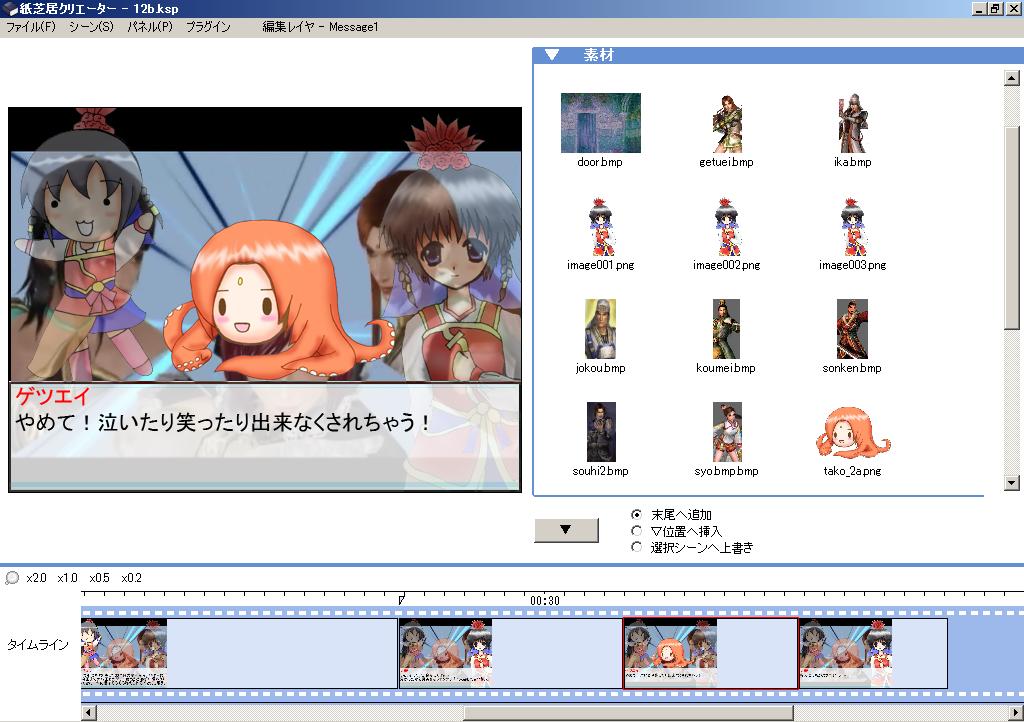Click the タイムライン label
The height and width of the screenshot is (722, 1024).
(38, 645)
